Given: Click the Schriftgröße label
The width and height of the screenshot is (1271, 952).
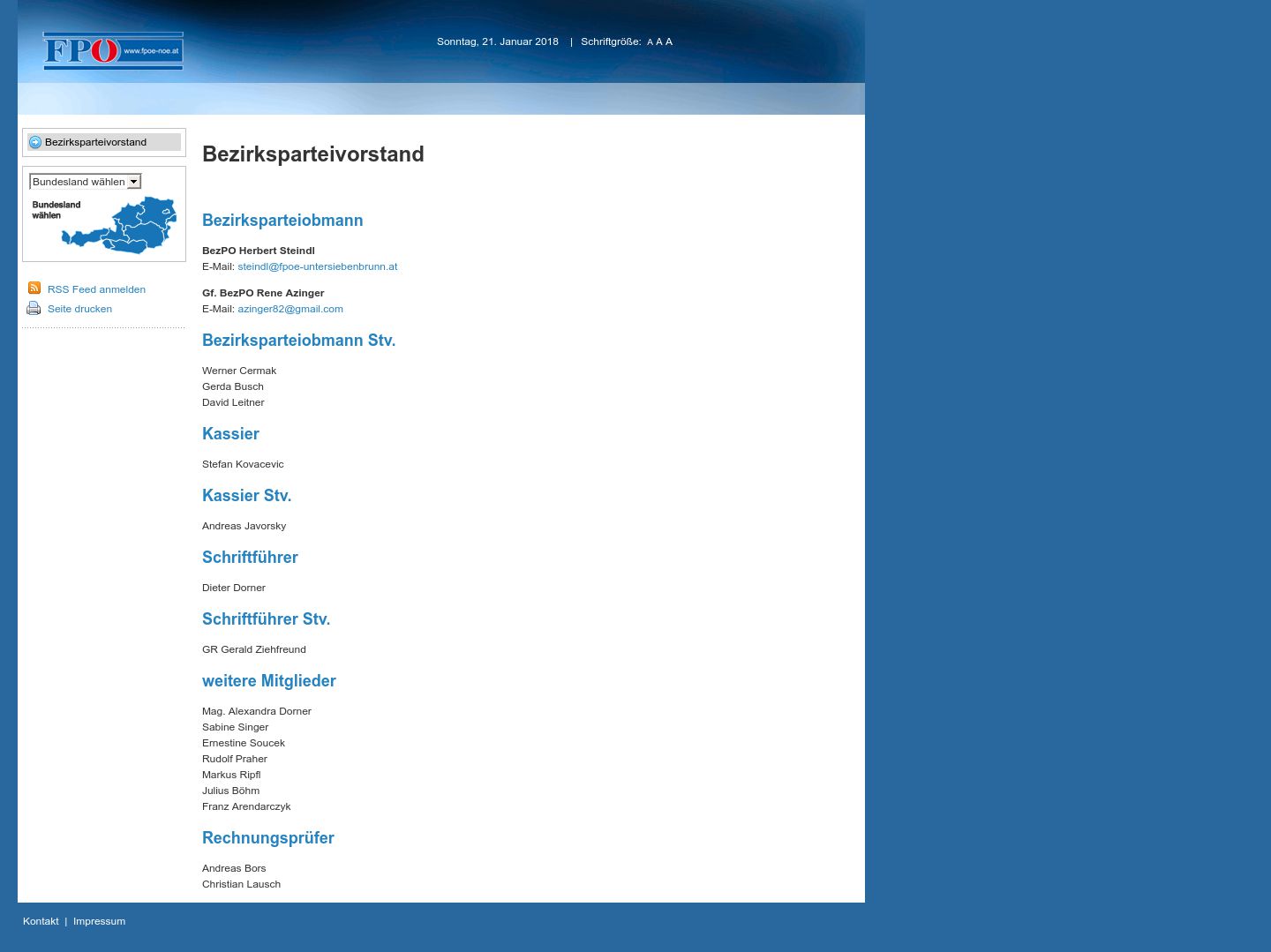Looking at the screenshot, I should pos(611,41).
